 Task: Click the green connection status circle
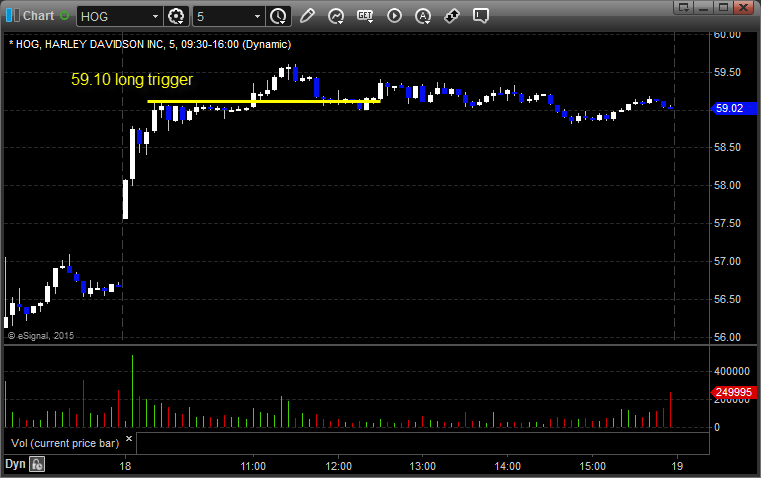pos(64,16)
